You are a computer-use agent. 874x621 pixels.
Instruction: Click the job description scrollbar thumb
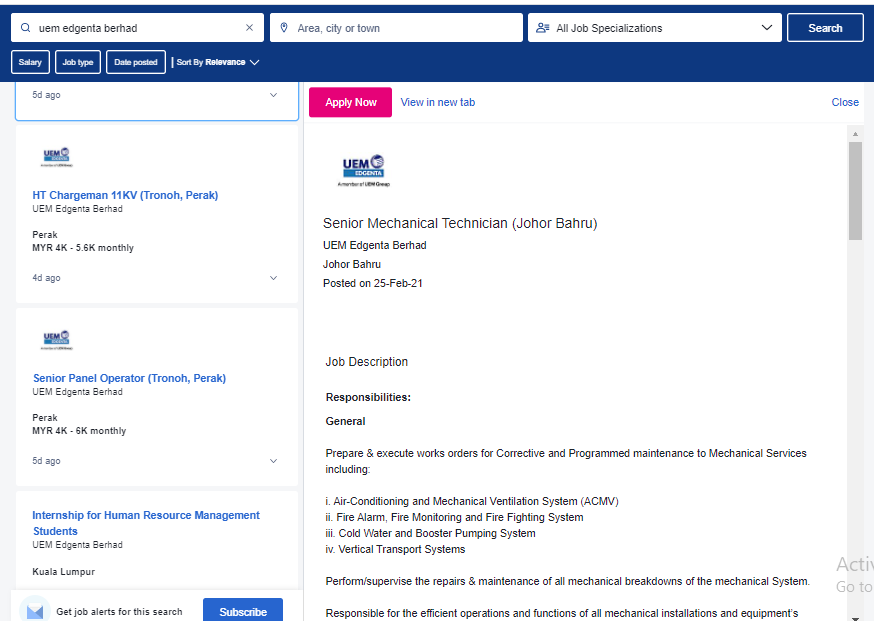pyautogui.click(x=855, y=191)
